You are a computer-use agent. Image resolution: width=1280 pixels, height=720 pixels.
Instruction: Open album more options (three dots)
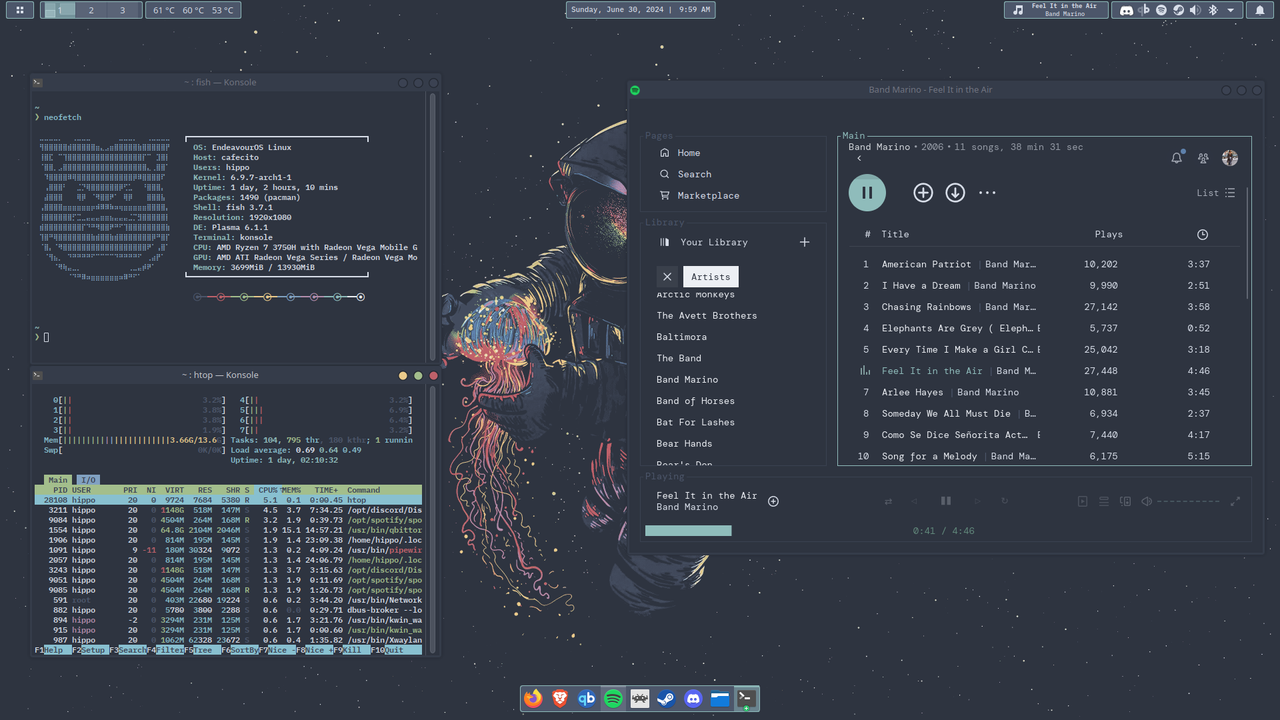(x=987, y=193)
